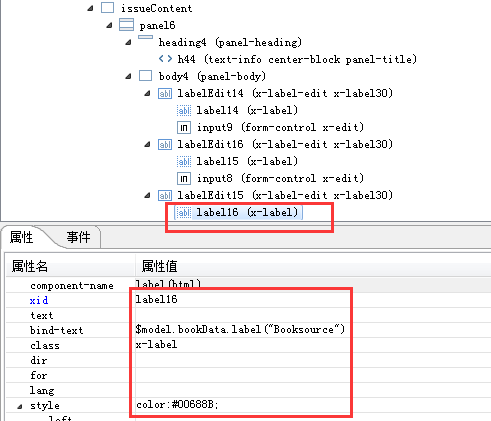Click the label15 label icon

click(x=184, y=161)
